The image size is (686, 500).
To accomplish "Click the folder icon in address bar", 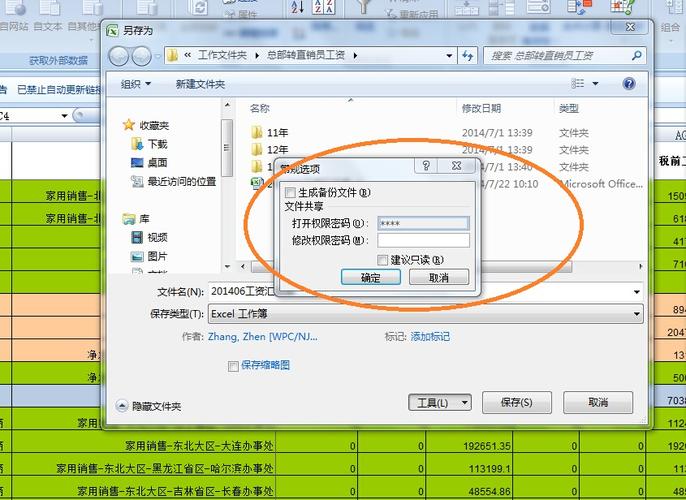I will [173, 56].
